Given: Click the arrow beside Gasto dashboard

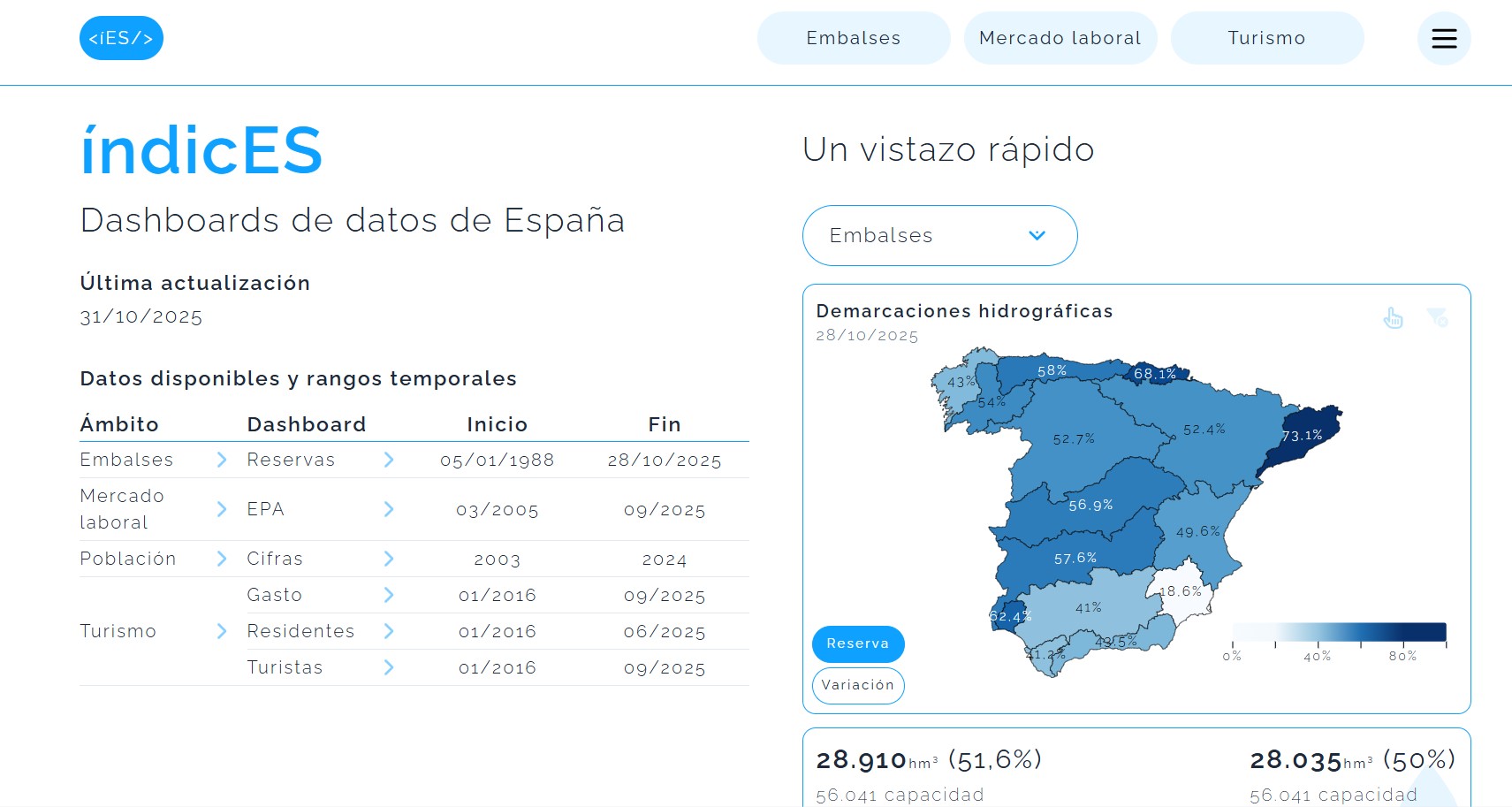Looking at the screenshot, I should point(389,595).
